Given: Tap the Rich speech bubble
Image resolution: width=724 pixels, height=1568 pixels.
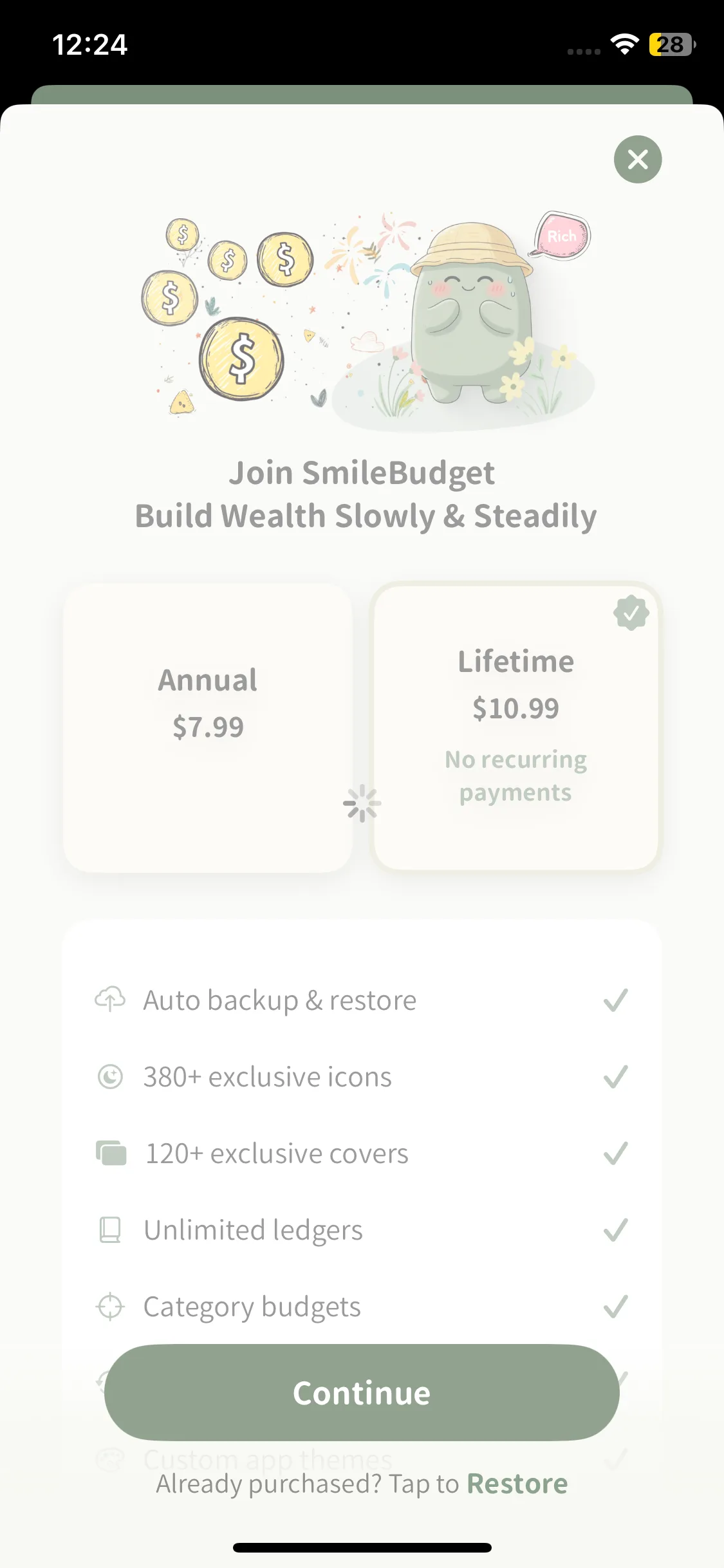Looking at the screenshot, I should 561,236.
